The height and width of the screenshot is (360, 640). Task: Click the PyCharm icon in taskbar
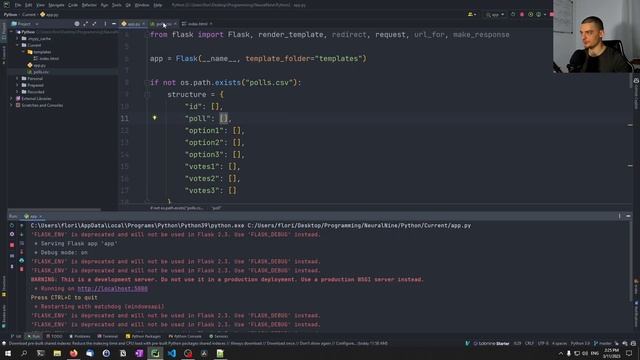click(155, 353)
